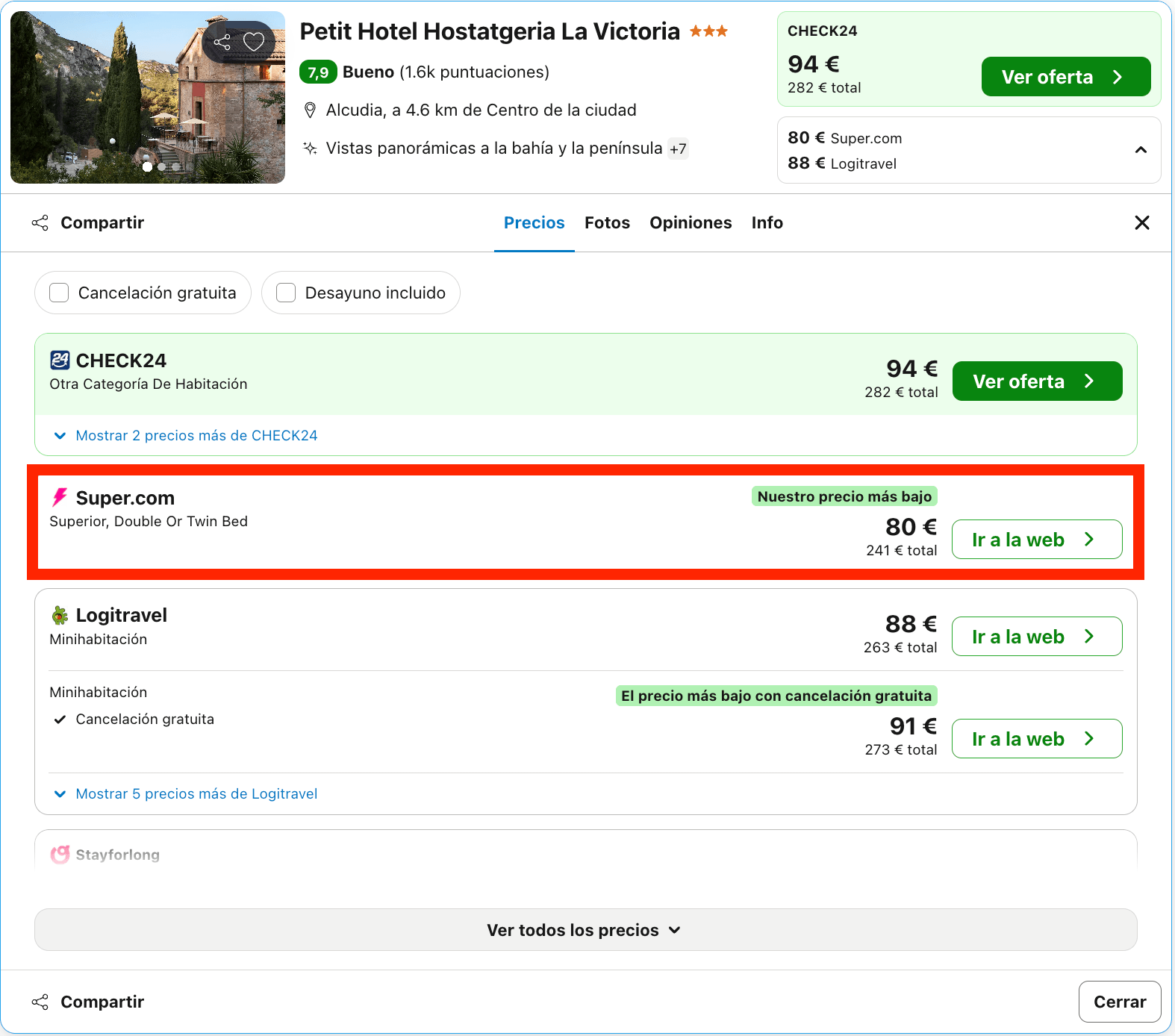This screenshot has width=1175, height=1036.
Task: Click the share icon on the hotel photo
Action: coord(222,42)
